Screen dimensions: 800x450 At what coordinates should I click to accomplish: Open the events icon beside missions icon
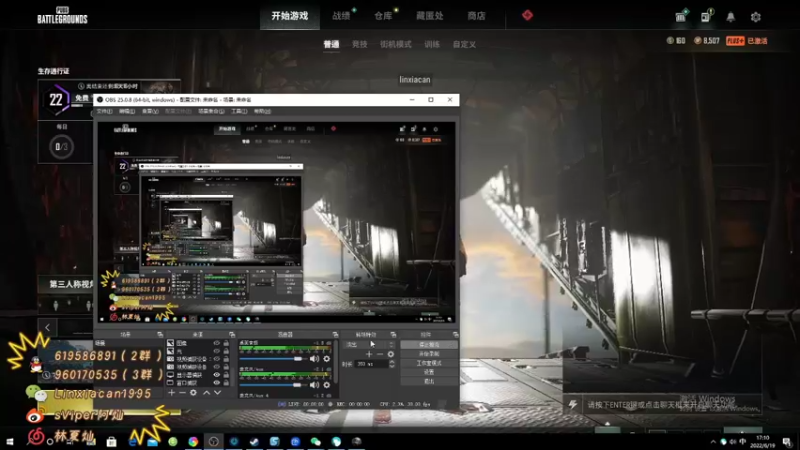[x=681, y=17]
